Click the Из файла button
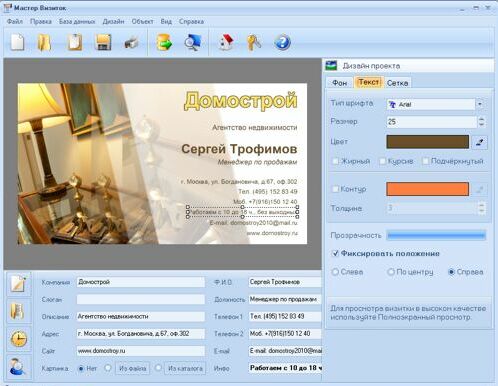 point(132,368)
